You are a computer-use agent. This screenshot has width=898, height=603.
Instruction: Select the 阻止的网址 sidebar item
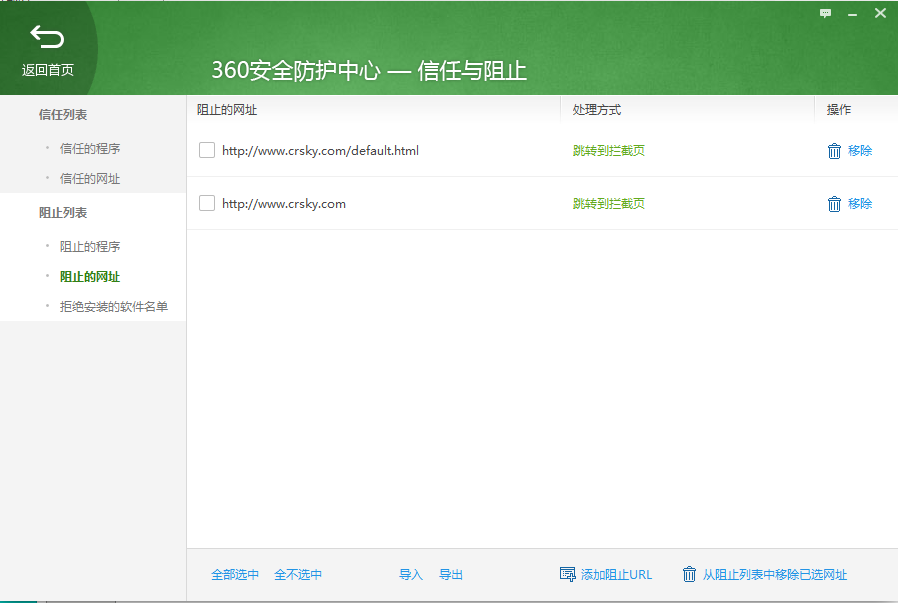(x=90, y=277)
